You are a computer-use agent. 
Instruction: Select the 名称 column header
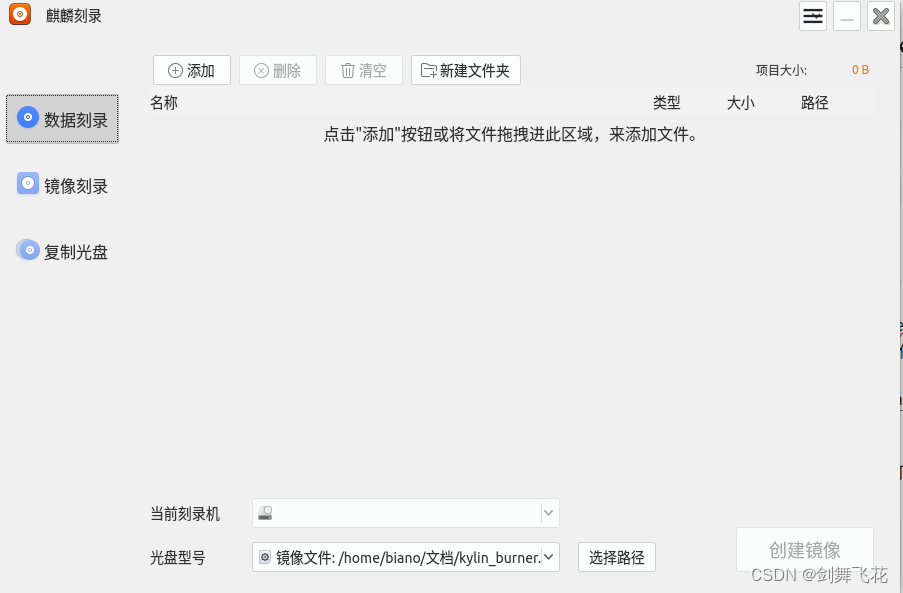point(163,102)
